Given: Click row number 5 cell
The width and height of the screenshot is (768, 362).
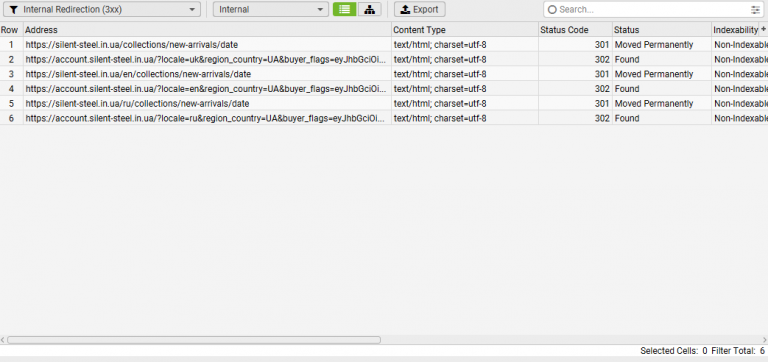Looking at the screenshot, I should (11, 103).
